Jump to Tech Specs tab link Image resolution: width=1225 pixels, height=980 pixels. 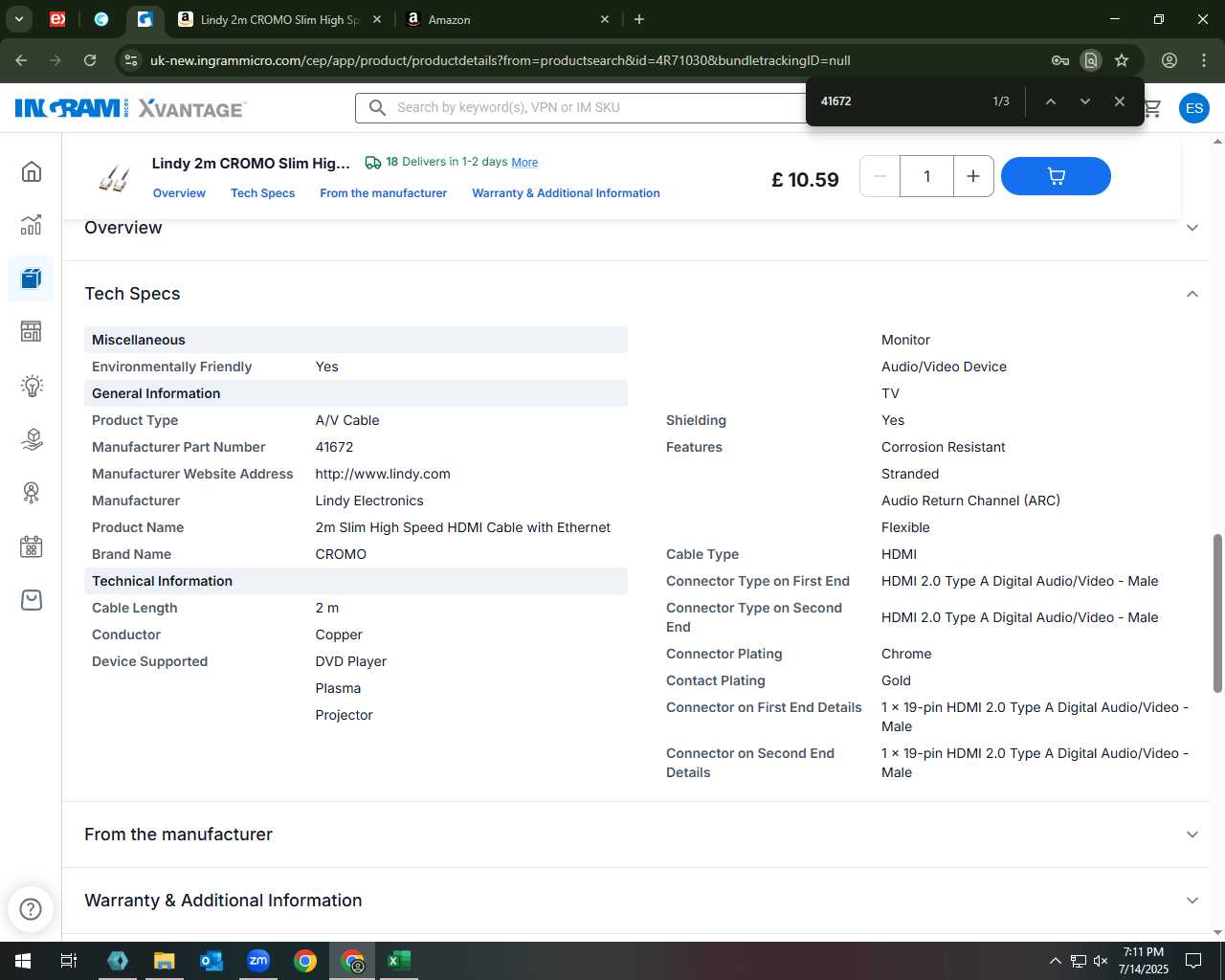click(x=262, y=193)
